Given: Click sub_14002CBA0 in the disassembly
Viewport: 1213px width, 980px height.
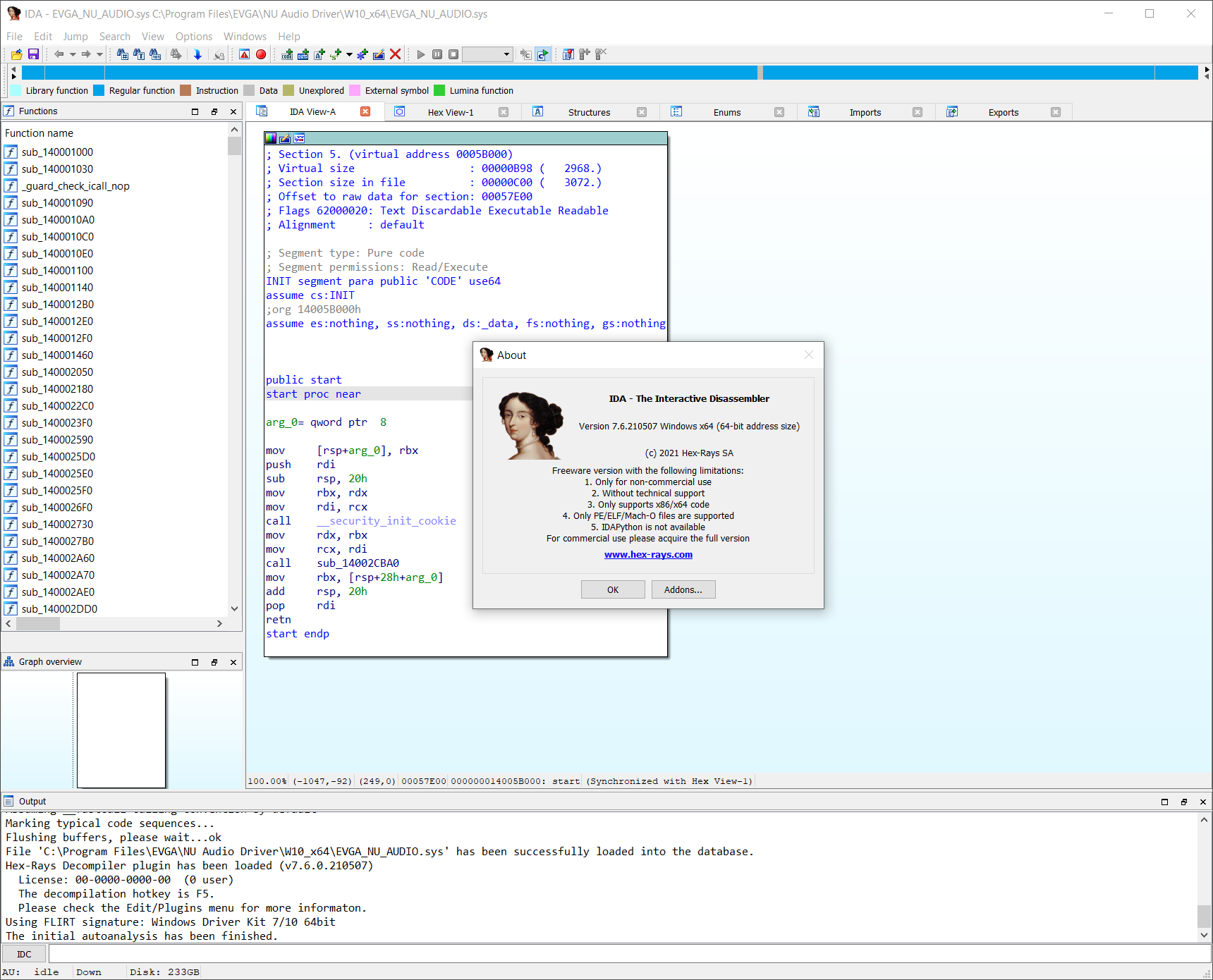Looking at the screenshot, I should [x=358, y=563].
